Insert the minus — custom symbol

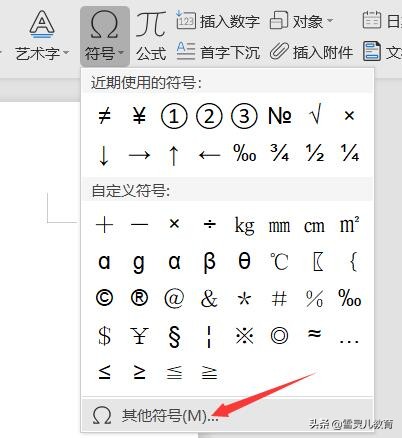[x=139, y=224]
